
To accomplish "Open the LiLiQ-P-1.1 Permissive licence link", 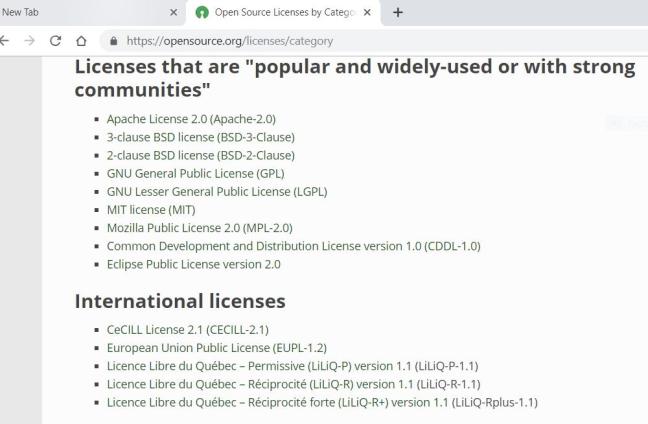I will [293, 366].
